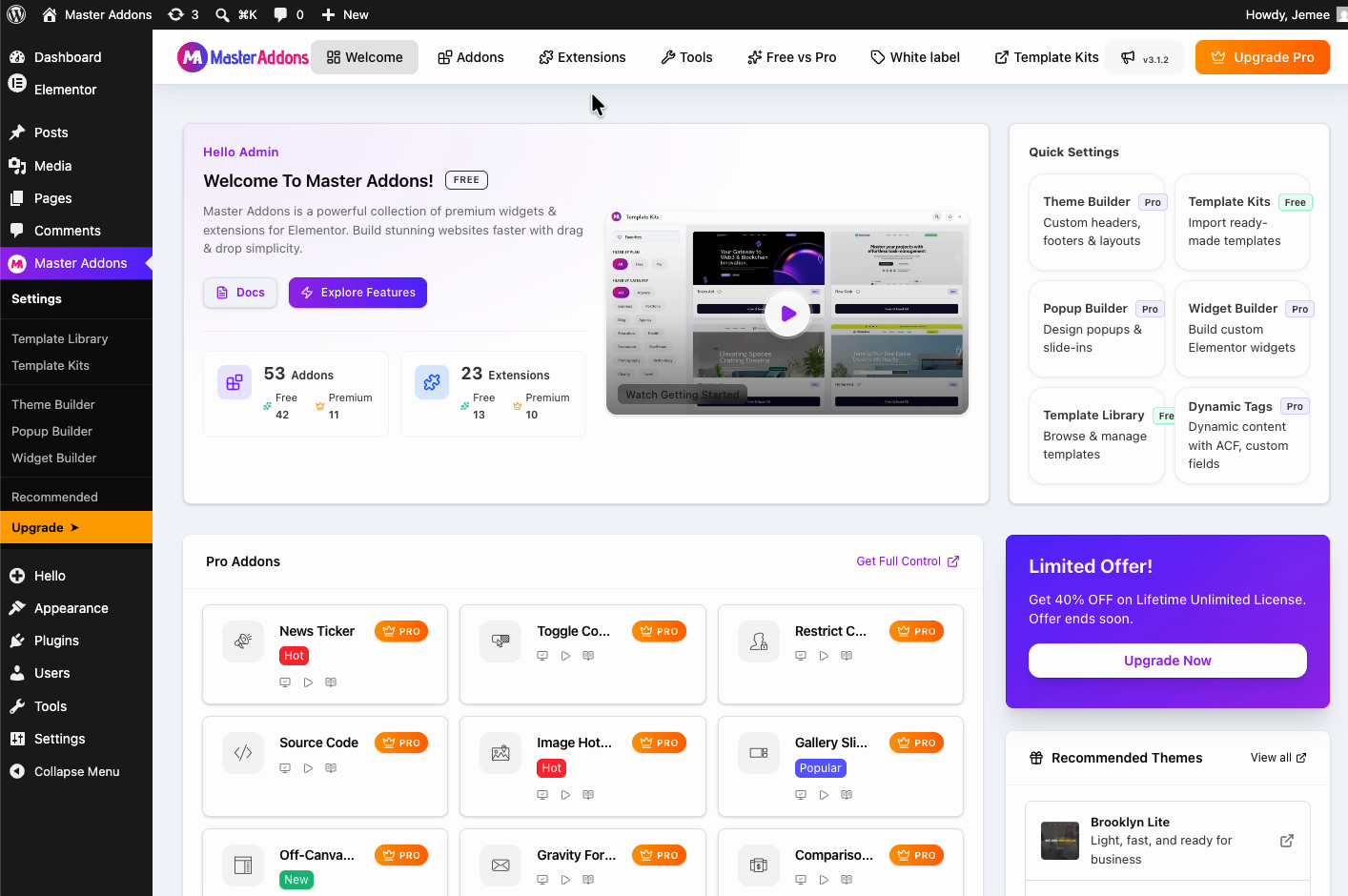The width and height of the screenshot is (1348, 896).
Task: Click the News Ticker PRO badge
Action: [401, 631]
